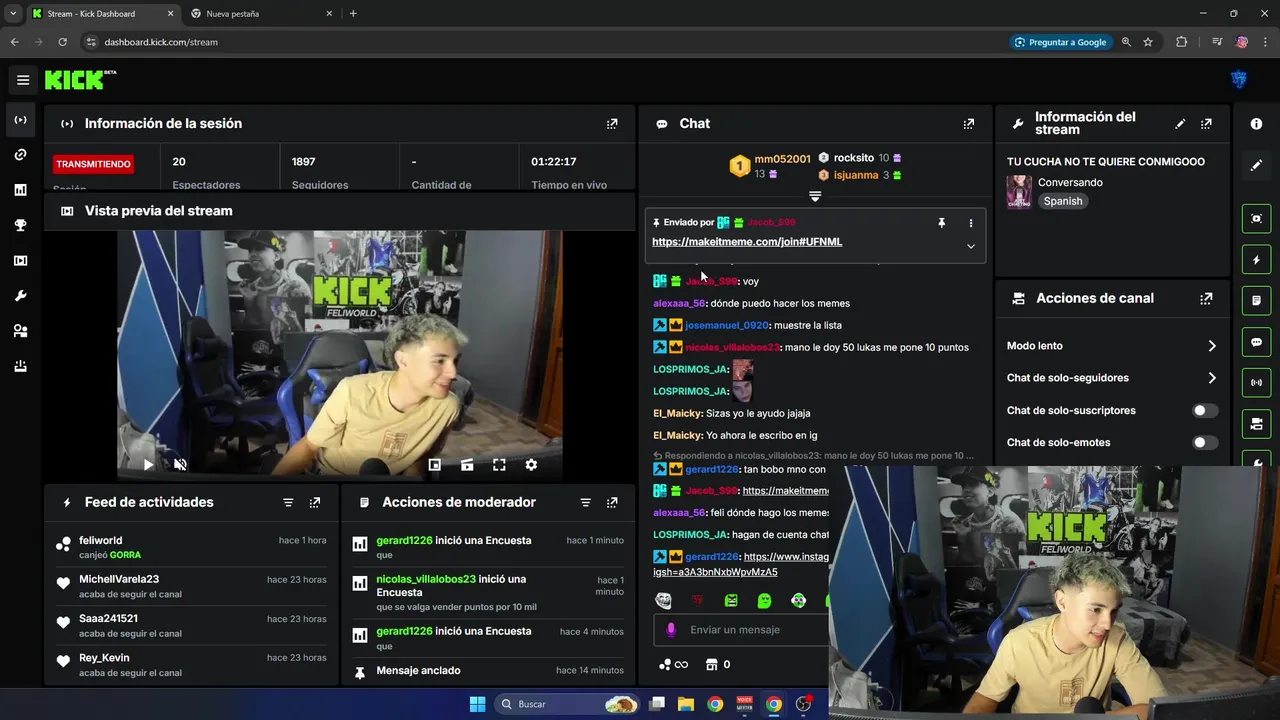Toggle the stream preview widget icon in right sidebar
Image resolution: width=1280 pixels, height=720 pixels.
pos(1256,218)
